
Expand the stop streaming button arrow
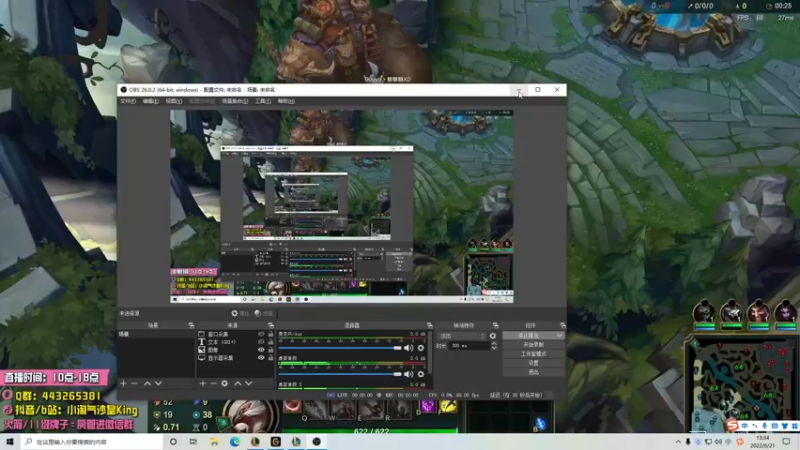pos(560,336)
